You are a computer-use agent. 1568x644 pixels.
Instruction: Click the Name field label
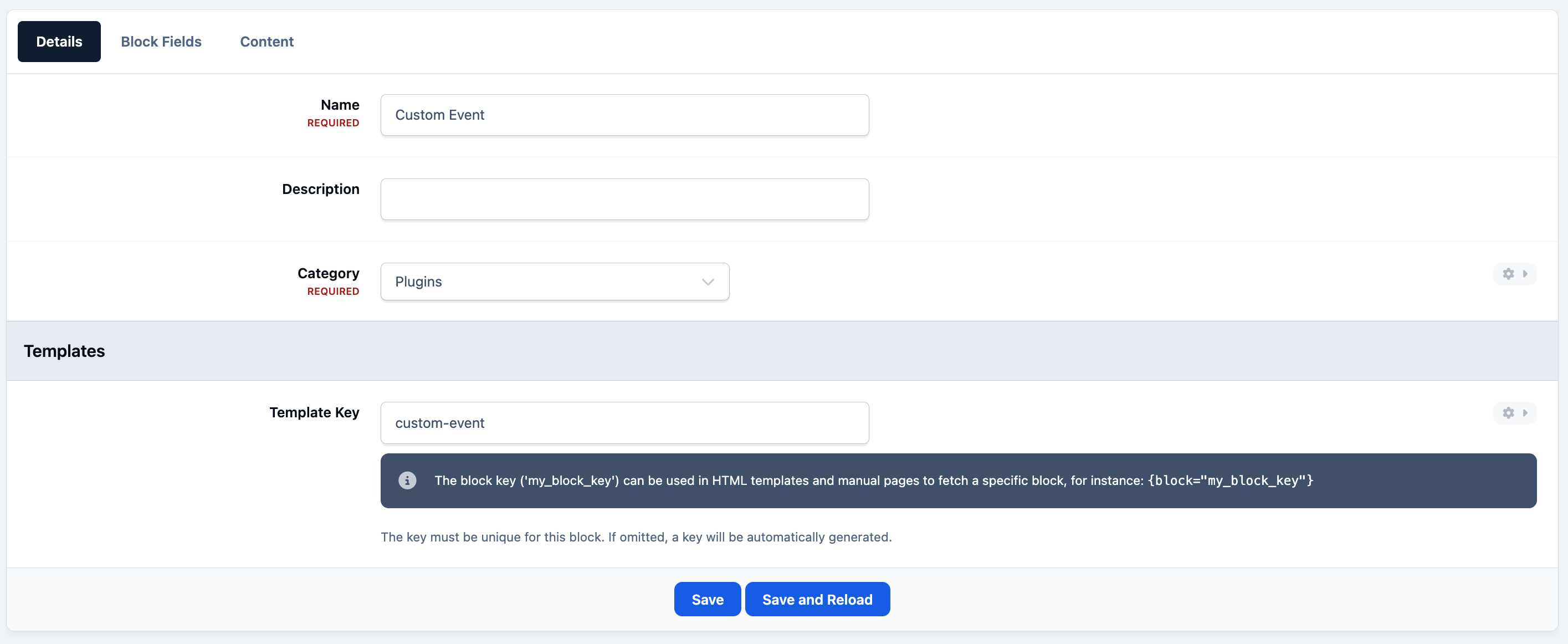tap(340, 105)
